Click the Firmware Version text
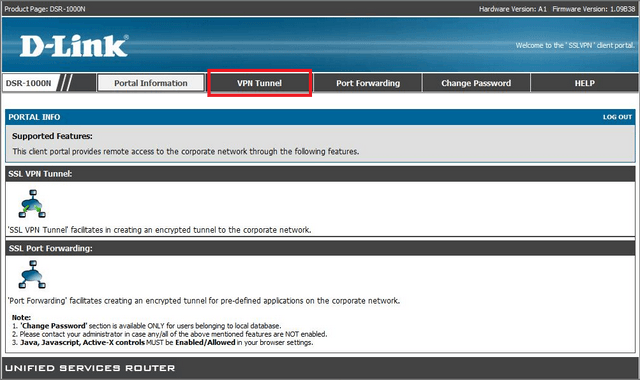The height and width of the screenshot is (380, 640). (594, 9)
